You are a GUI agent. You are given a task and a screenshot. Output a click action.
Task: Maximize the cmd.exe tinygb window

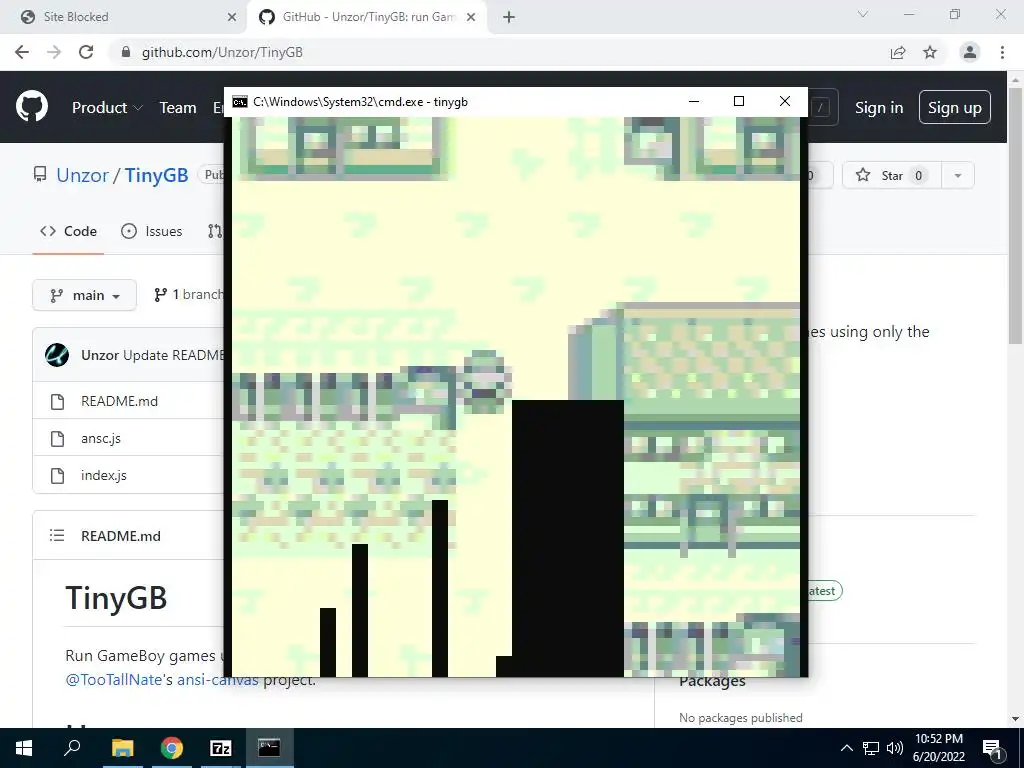pos(739,101)
